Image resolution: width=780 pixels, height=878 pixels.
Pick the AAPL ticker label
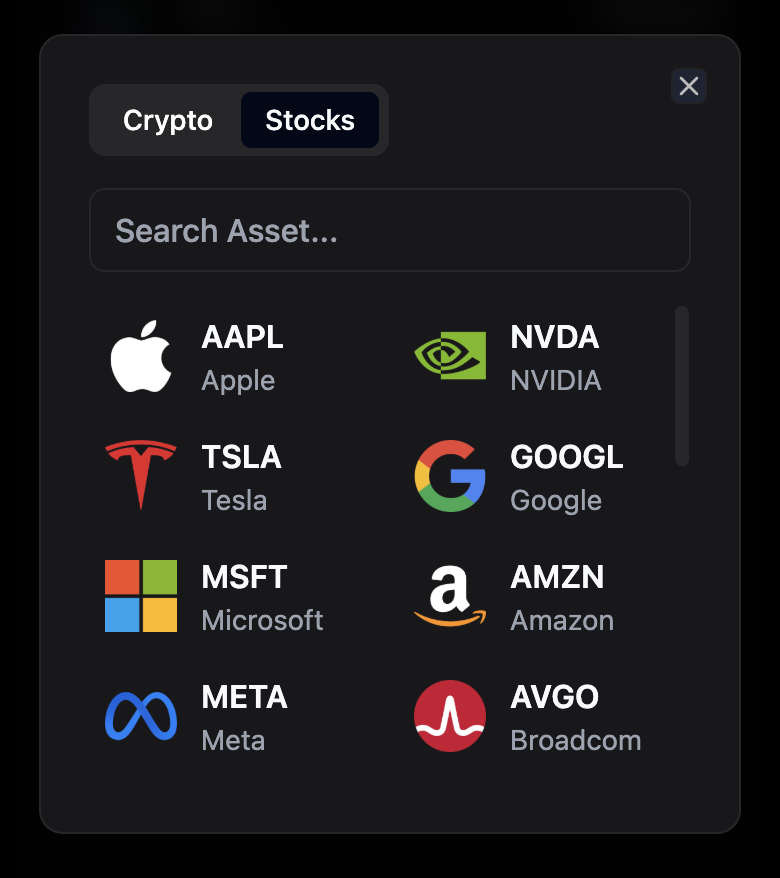pyautogui.click(x=242, y=337)
